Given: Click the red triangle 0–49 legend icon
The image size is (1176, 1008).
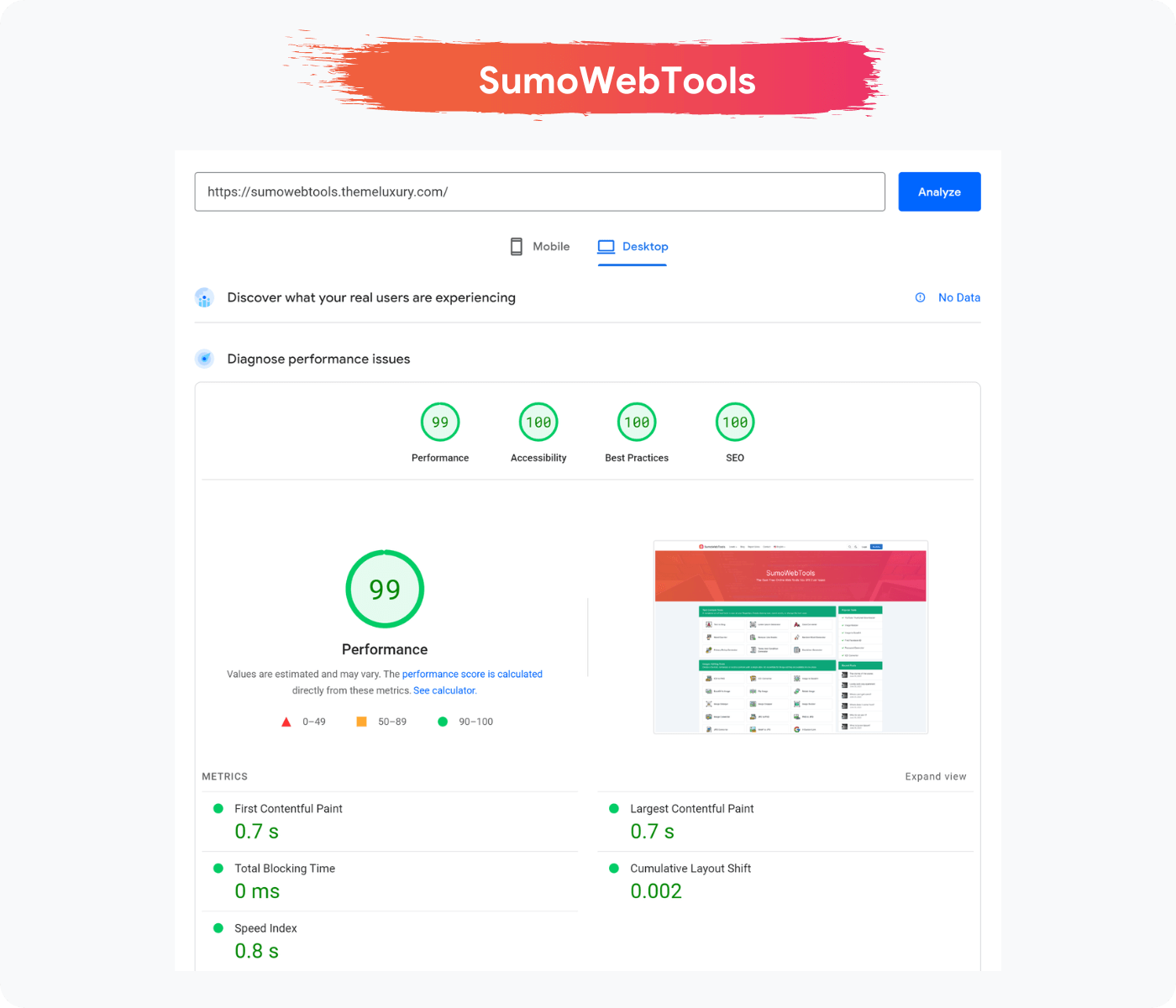Looking at the screenshot, I should tap(286, 722).
